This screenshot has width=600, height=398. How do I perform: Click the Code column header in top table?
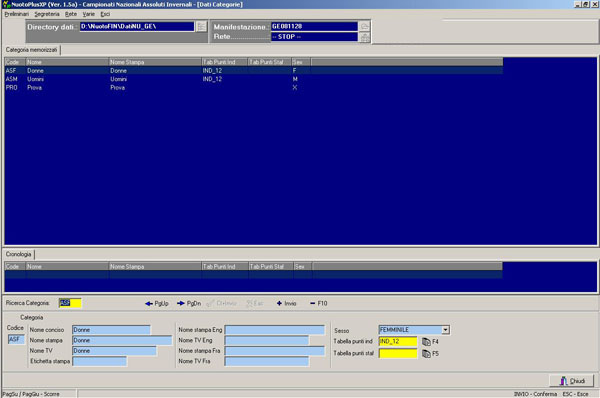tap(15, 62)
